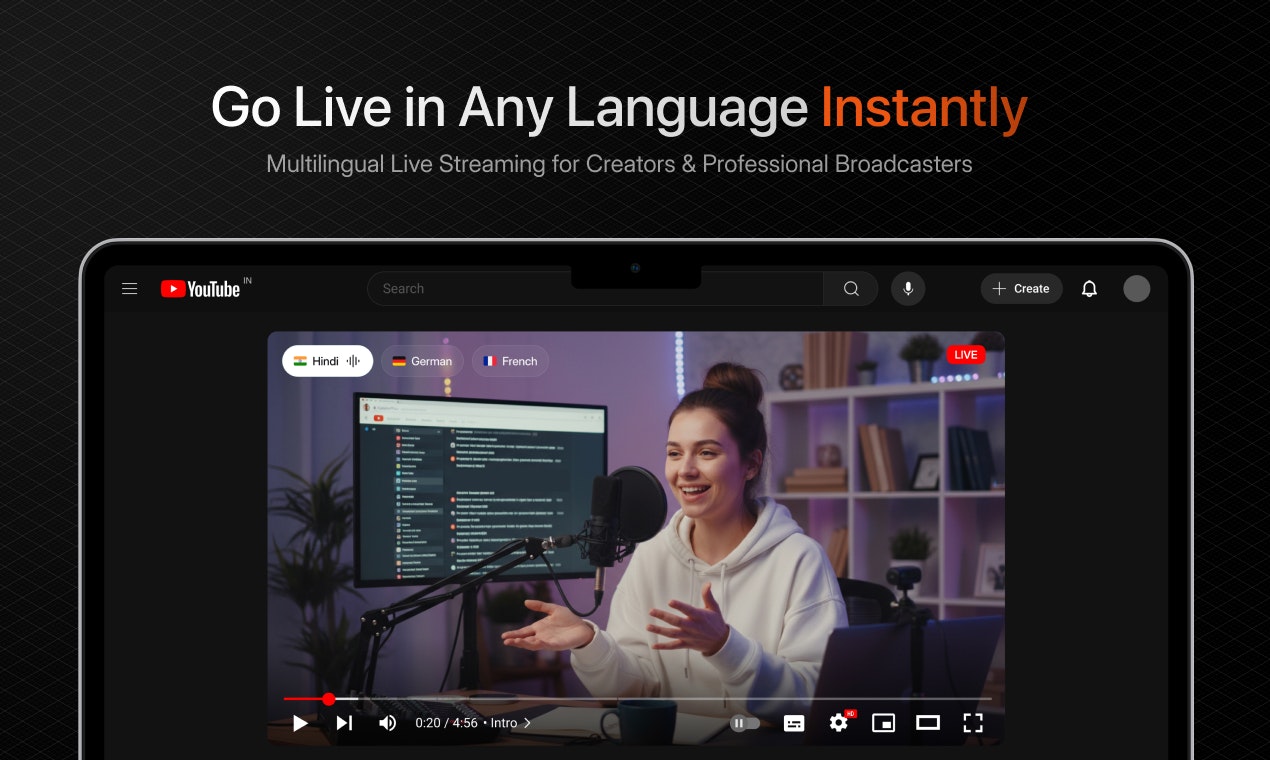Select the French language chip
This screenshot has width=1270, height=760.
click(x=510, y=361)
